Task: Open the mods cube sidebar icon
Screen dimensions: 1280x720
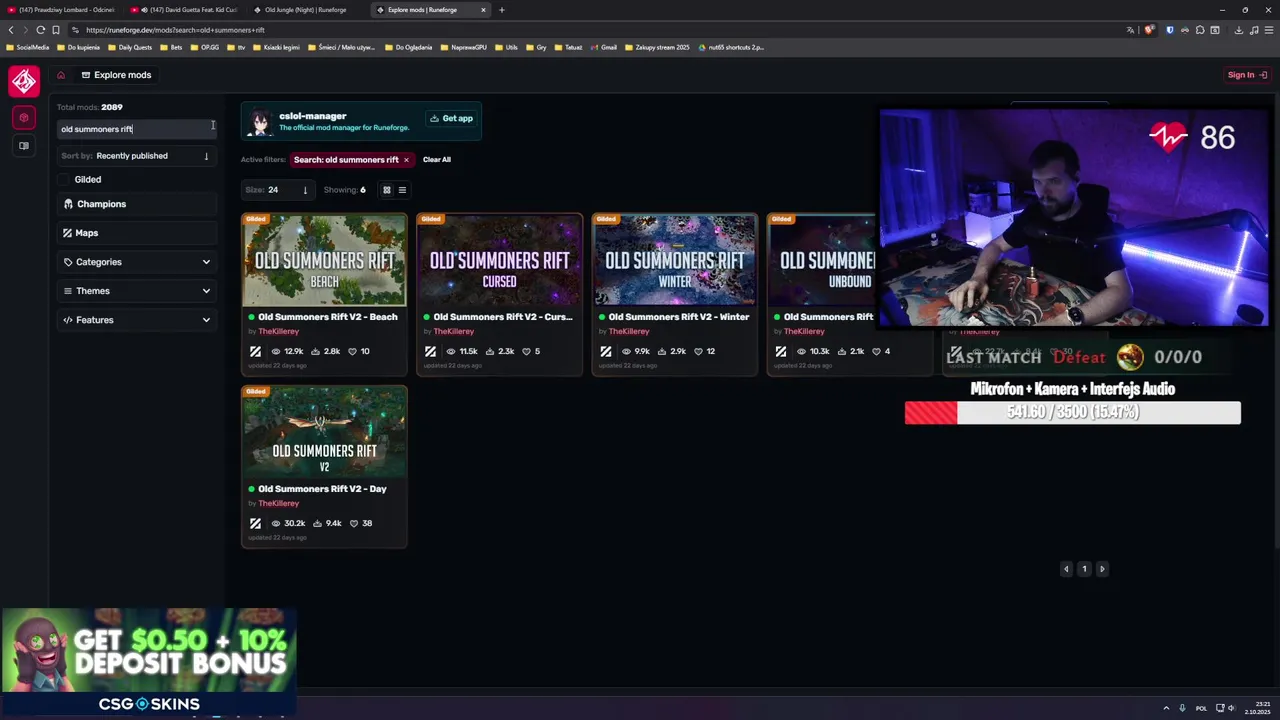Action: (x=24, y=118)
